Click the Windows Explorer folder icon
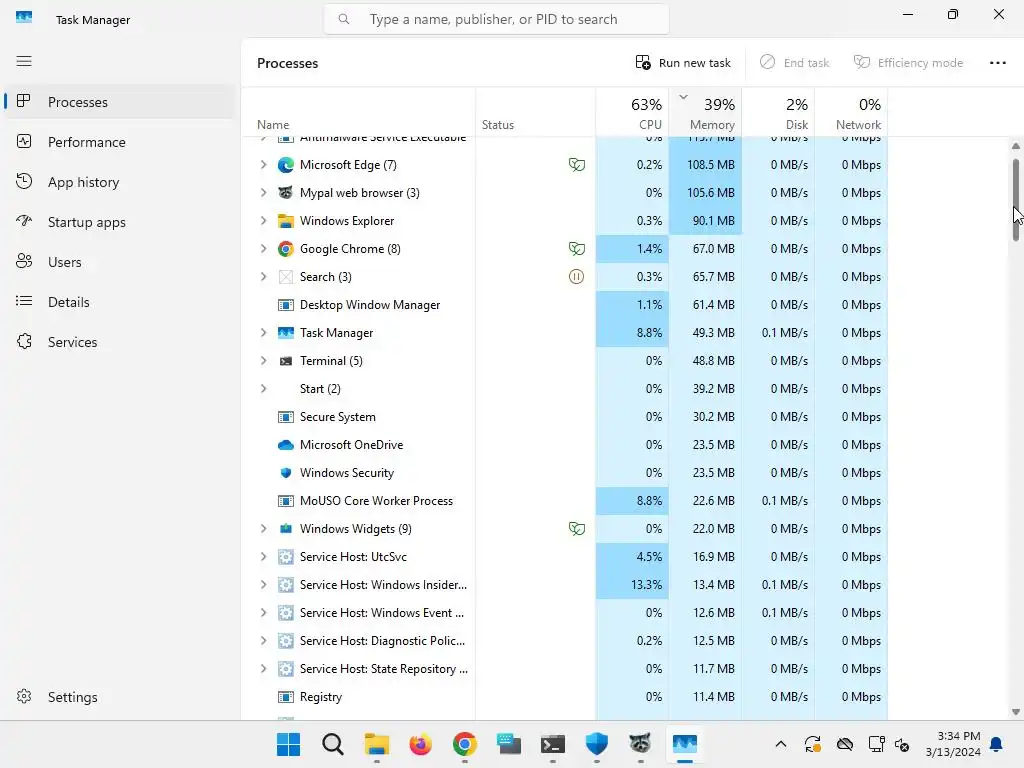 tap(285, 221)
